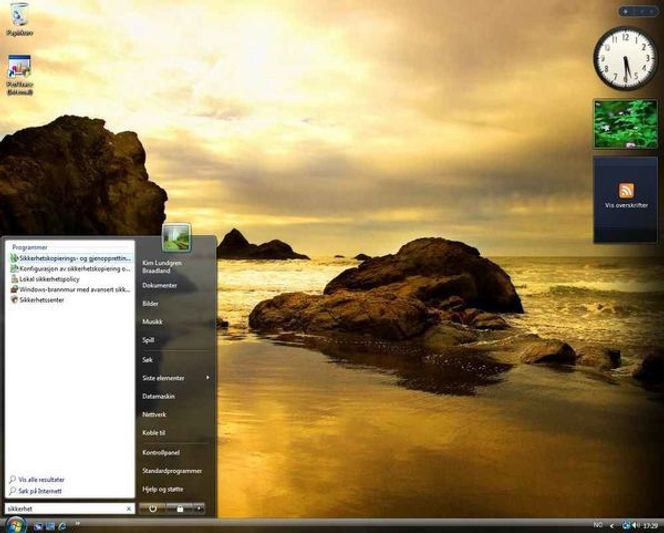Launch Internet Explorer from quick launch
Image resolution: width=664 pixels, height=533 pixels.
(62, 526)
